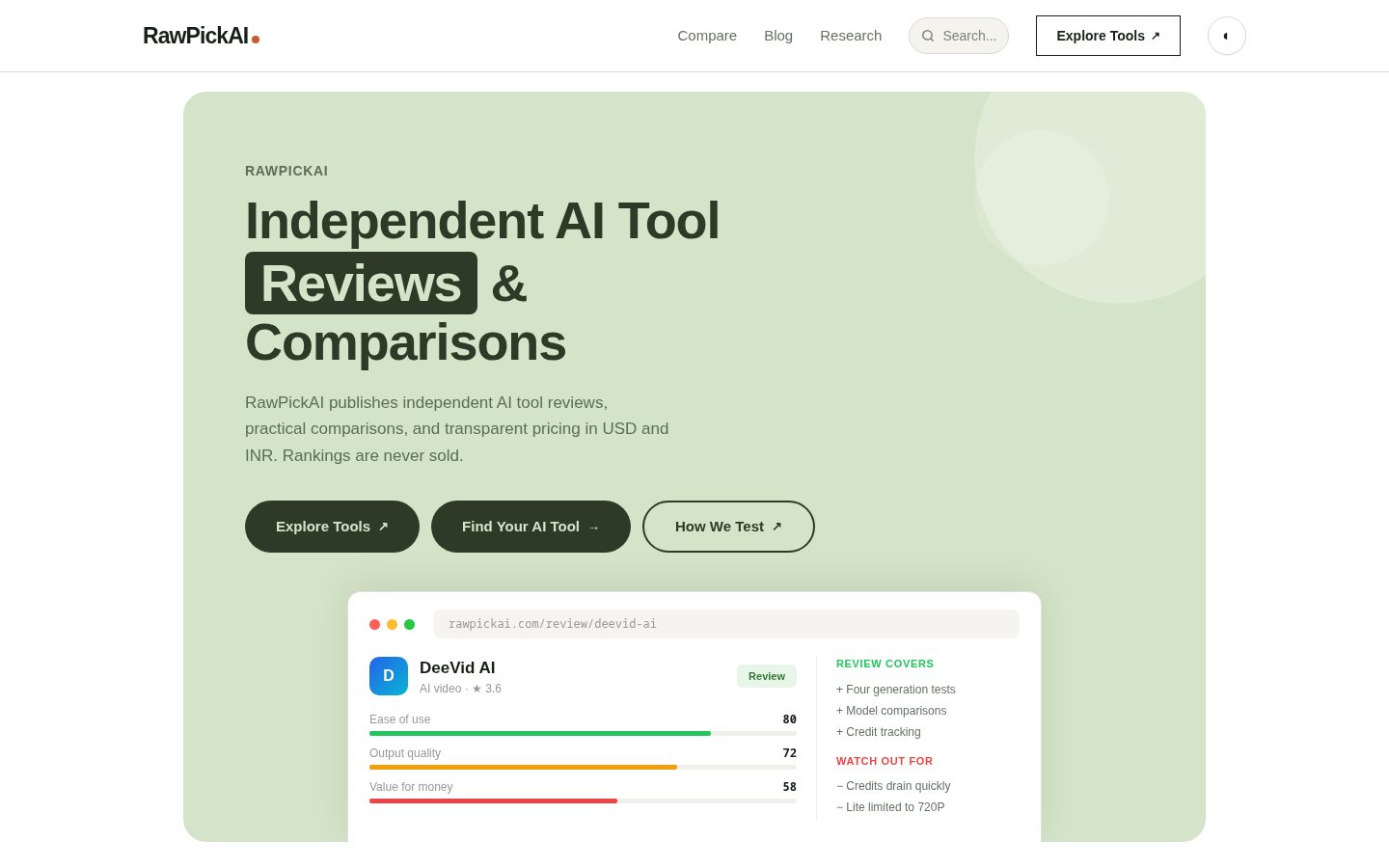
Task: Click the 'Ease of use' label
Action: (x=400, y=719)
